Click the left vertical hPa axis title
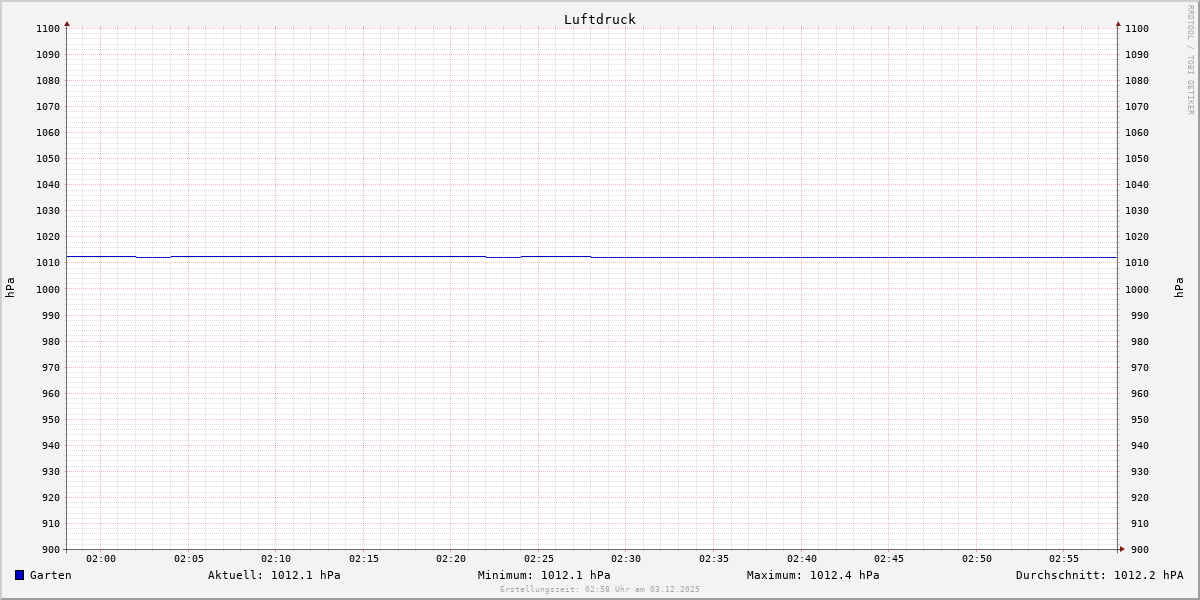Image resolution: width=1200 pixels, height=600 pixels. (10, 288)
